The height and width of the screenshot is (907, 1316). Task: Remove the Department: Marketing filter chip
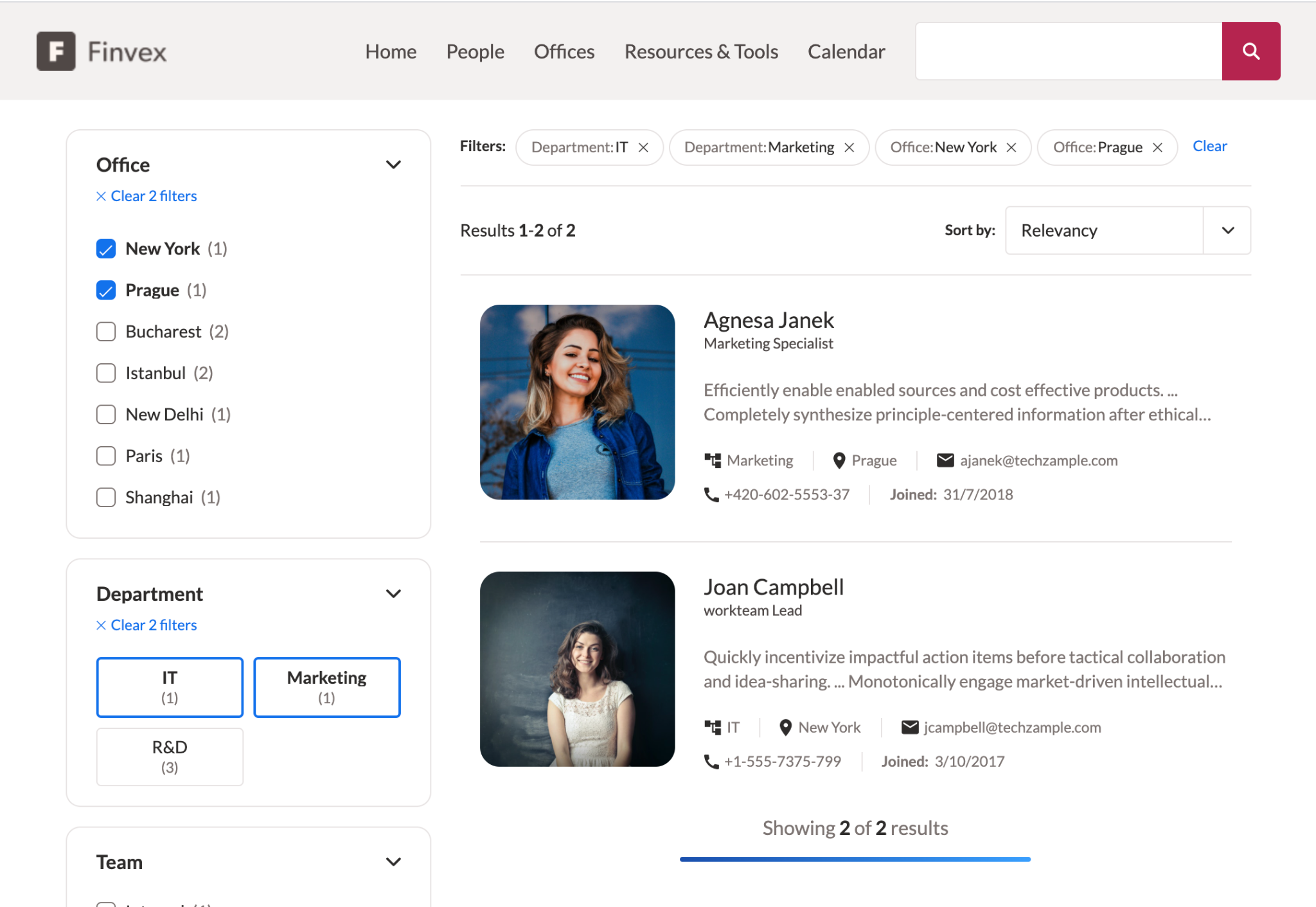click(x=849, y=148)
